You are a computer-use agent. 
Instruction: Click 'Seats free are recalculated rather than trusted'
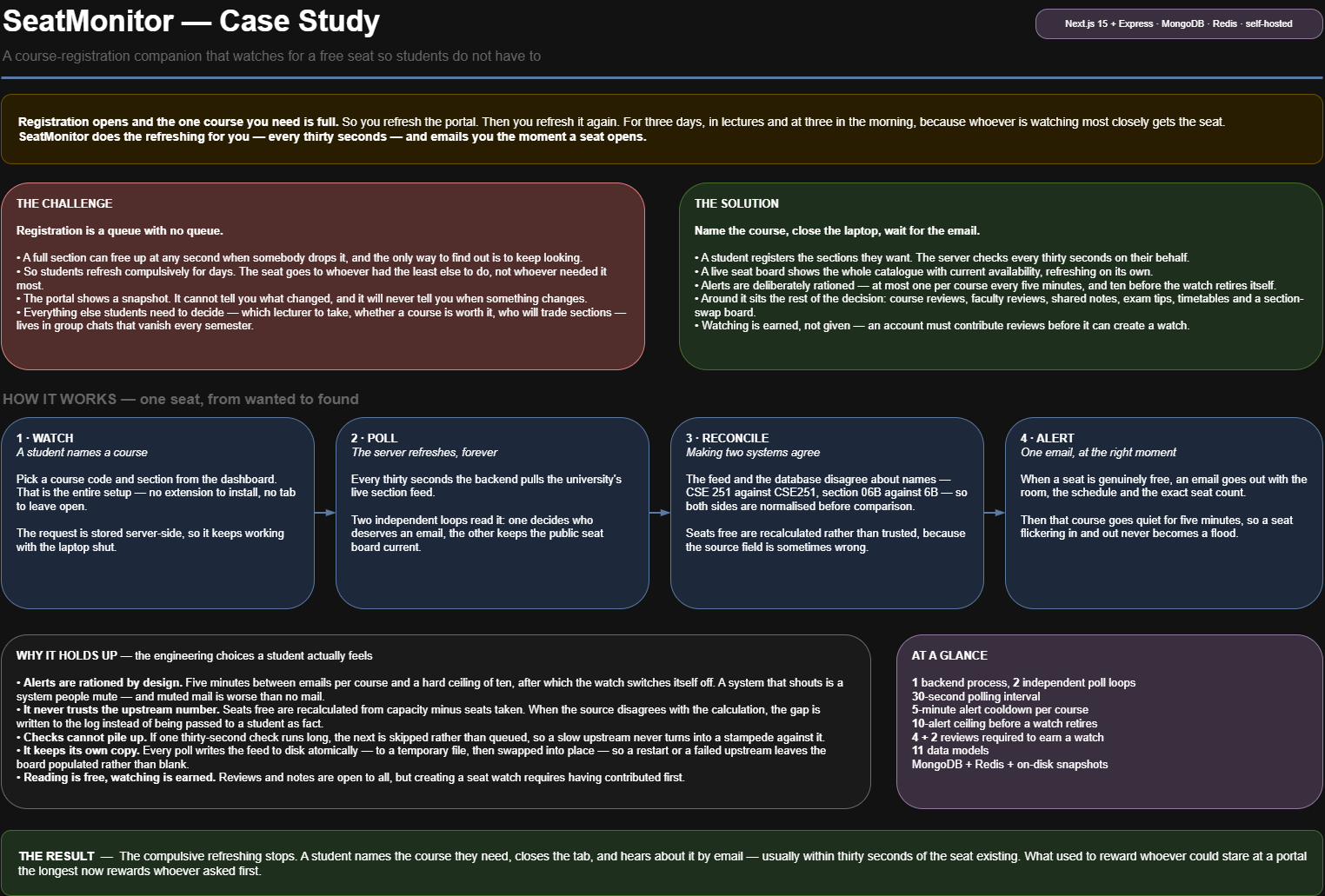click(826, 541)
